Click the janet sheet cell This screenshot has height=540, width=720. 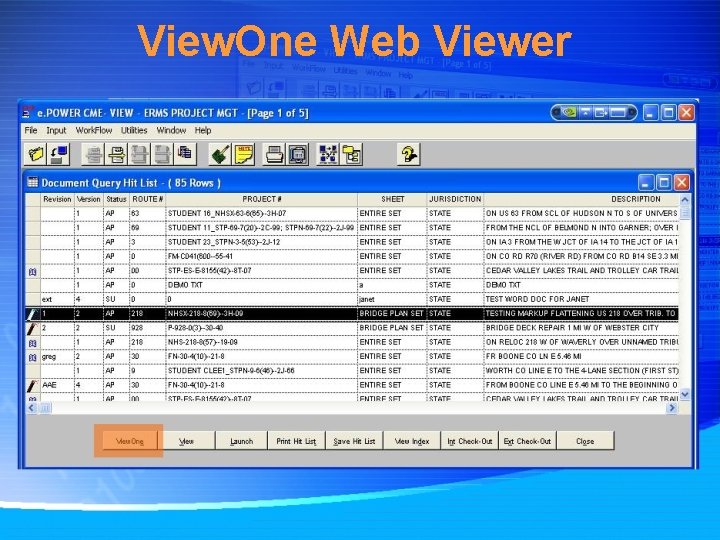pyautogui.click(x=392, y=299)
